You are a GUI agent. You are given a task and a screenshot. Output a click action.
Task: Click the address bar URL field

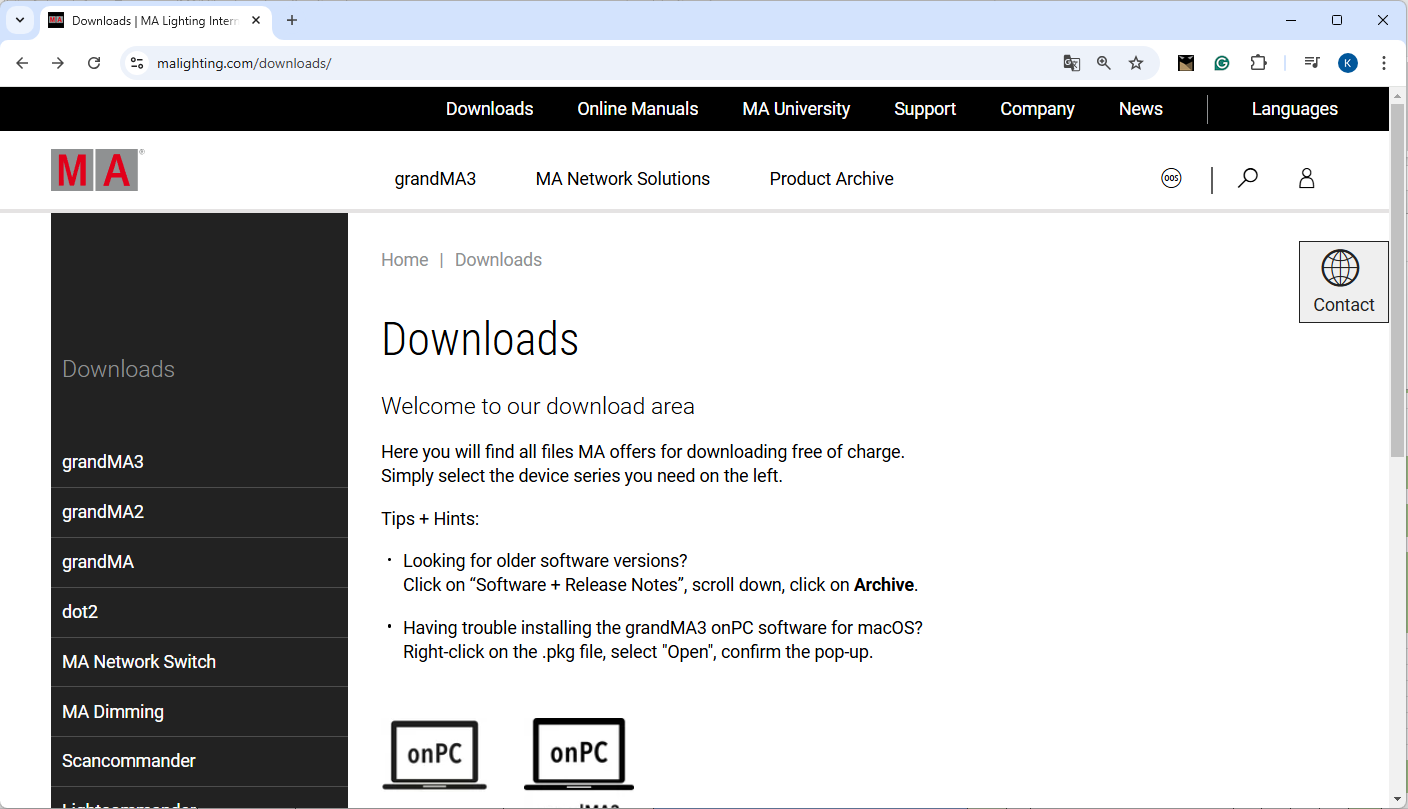(600, 63)
